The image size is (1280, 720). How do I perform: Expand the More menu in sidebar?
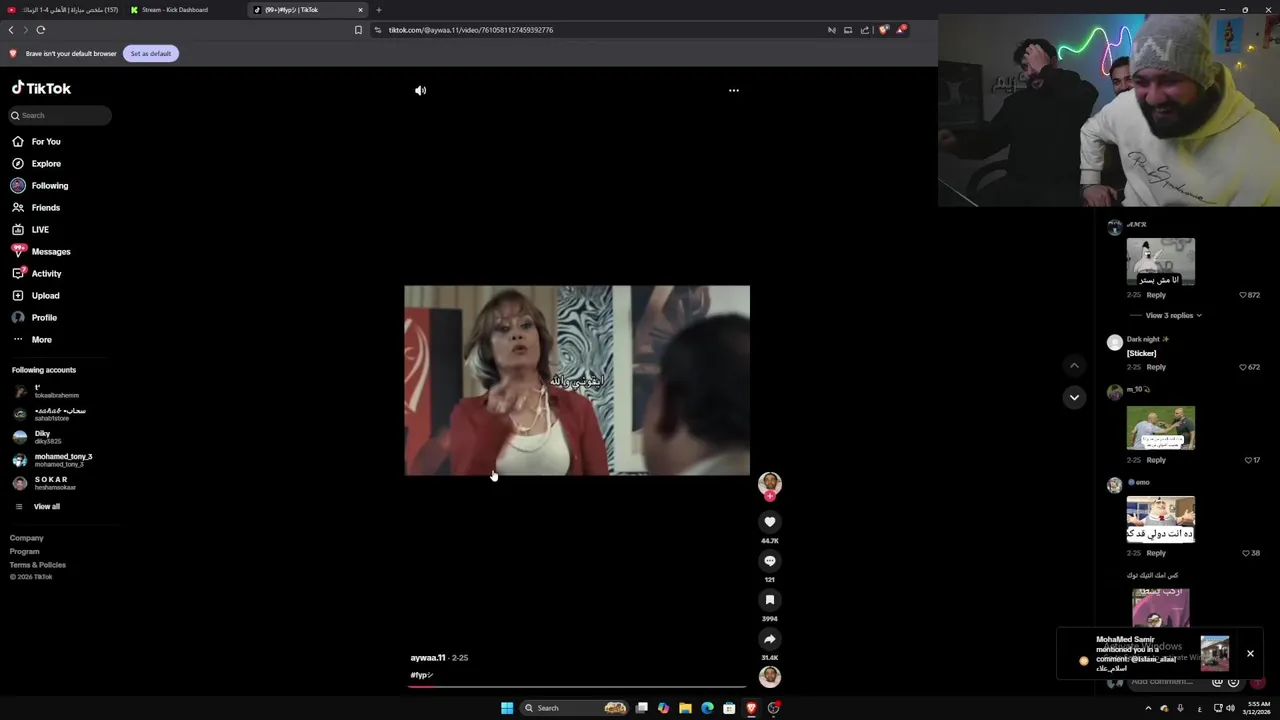41,340
